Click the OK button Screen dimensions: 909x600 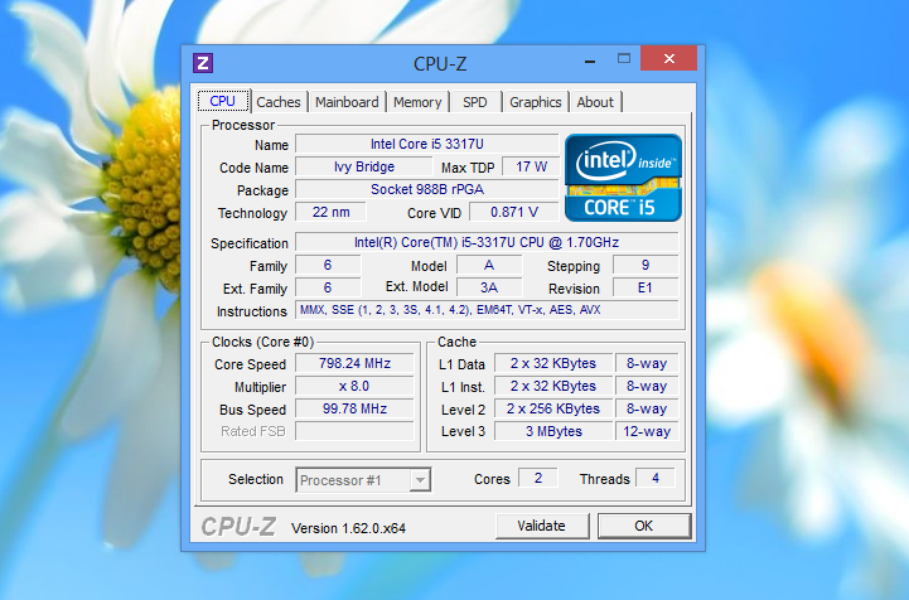(643, 526)
